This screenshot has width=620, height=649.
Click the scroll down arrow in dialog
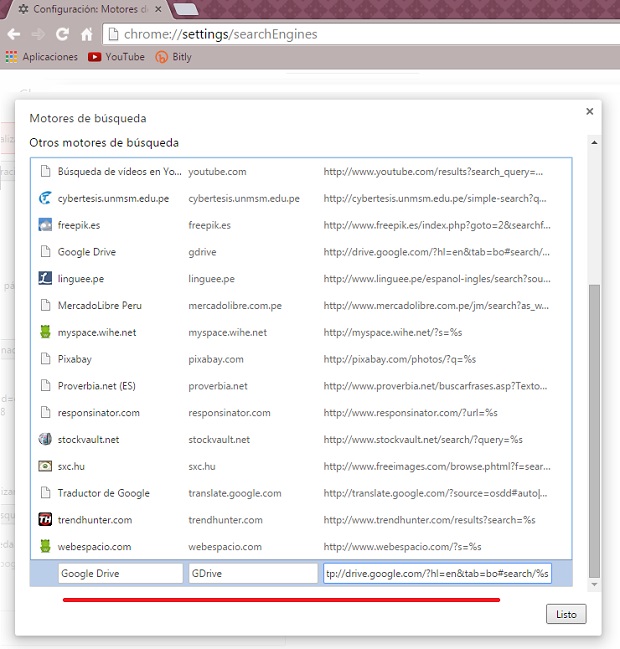click(594, 584)
